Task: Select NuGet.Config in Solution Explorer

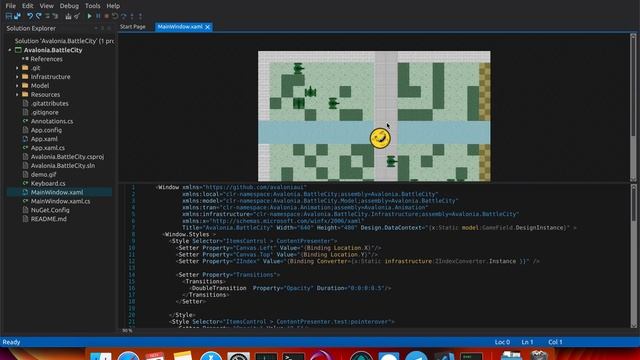Action: click(50, 210)
